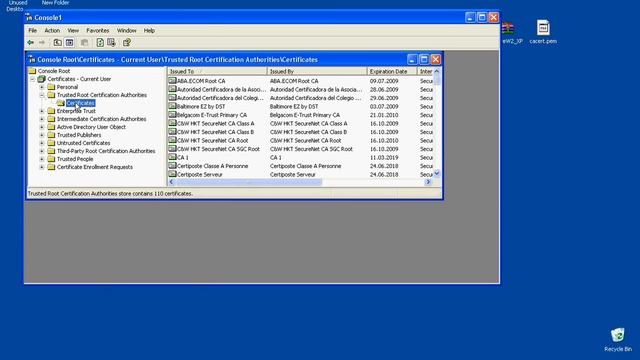Expand Intermediate Certification Authorities node

coord(42,119)
